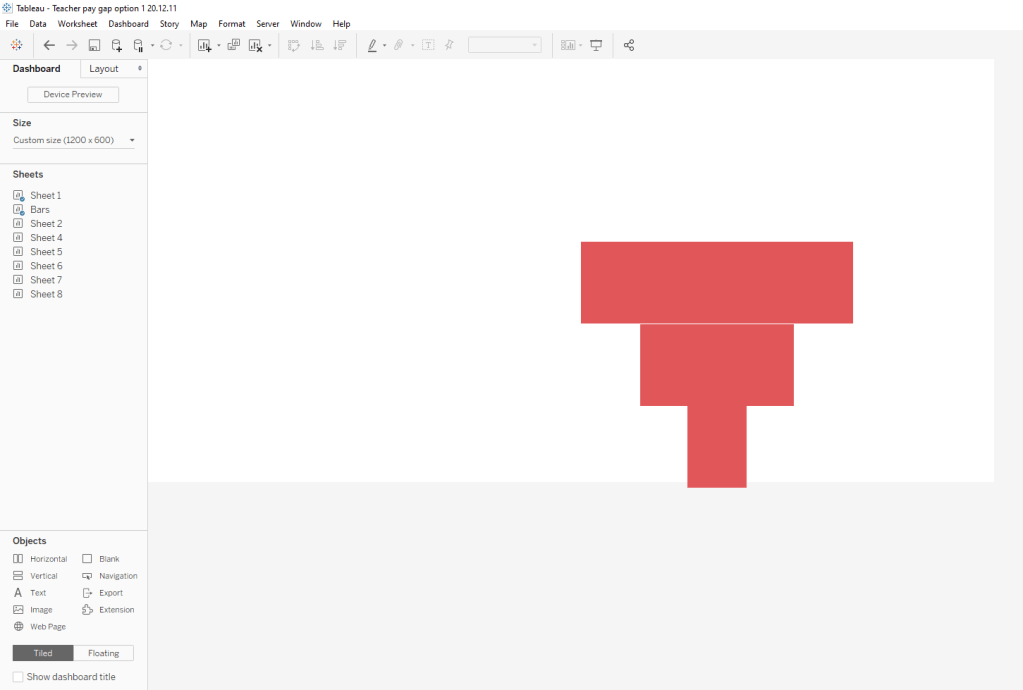
Task: Click the Share icon in the toolbar
Action: [629, 45]
